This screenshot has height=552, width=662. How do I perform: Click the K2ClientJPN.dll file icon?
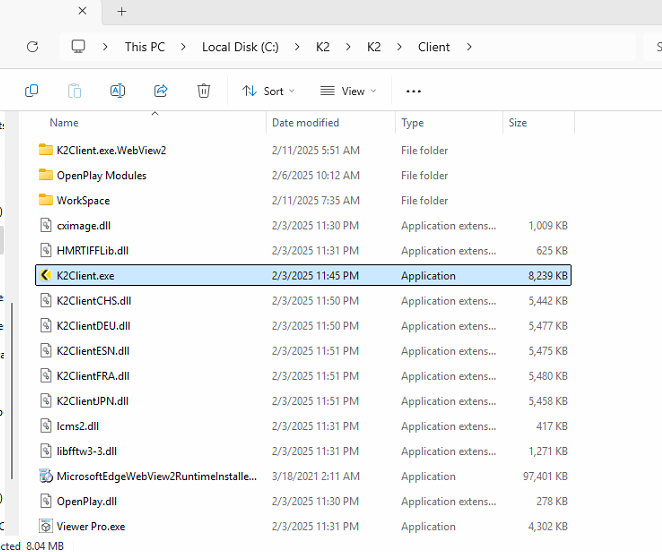coord(46,401)
